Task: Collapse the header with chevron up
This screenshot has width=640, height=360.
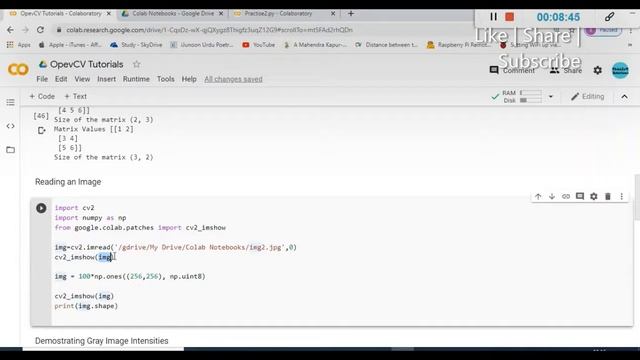Action: click(624, 97)
